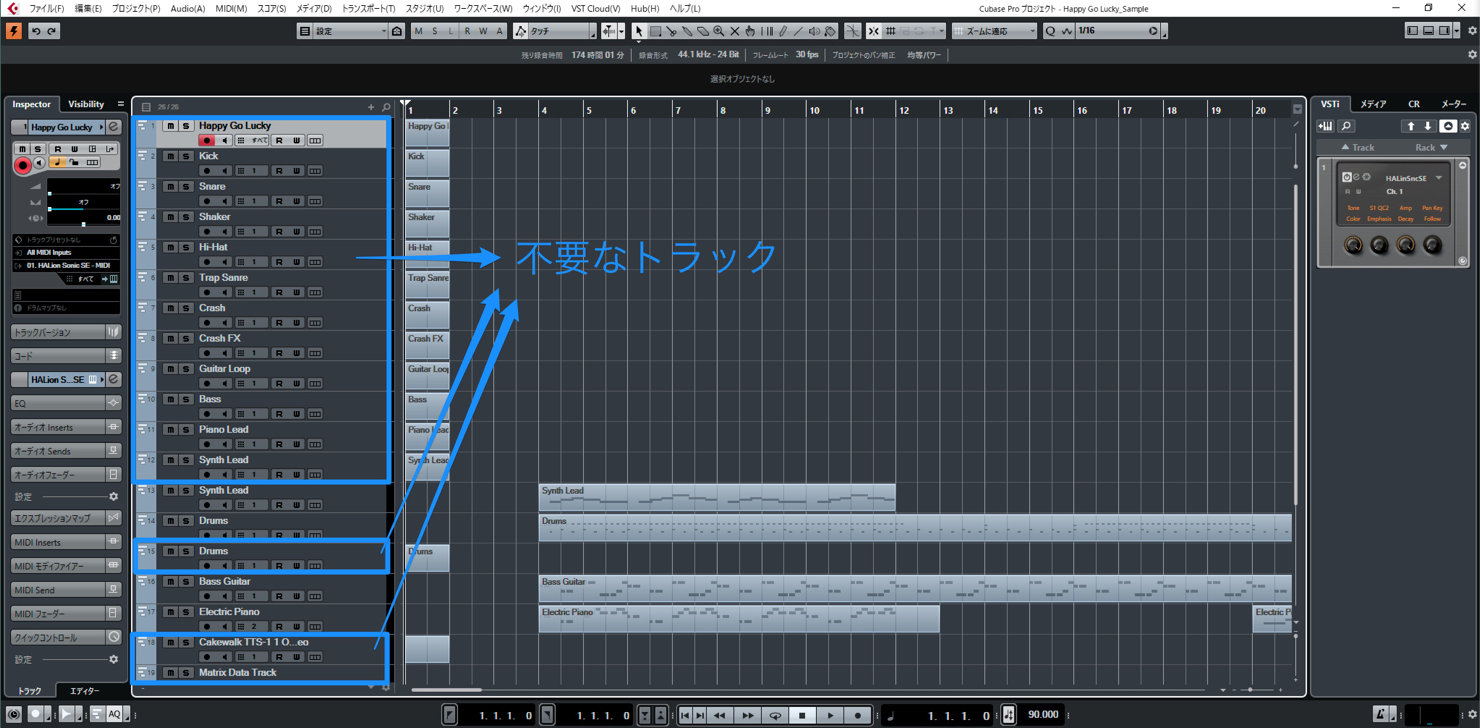Click the HALinSncSE instrument name
Viewport: 1480px width, 728px height.
(x=1405, y=178)
